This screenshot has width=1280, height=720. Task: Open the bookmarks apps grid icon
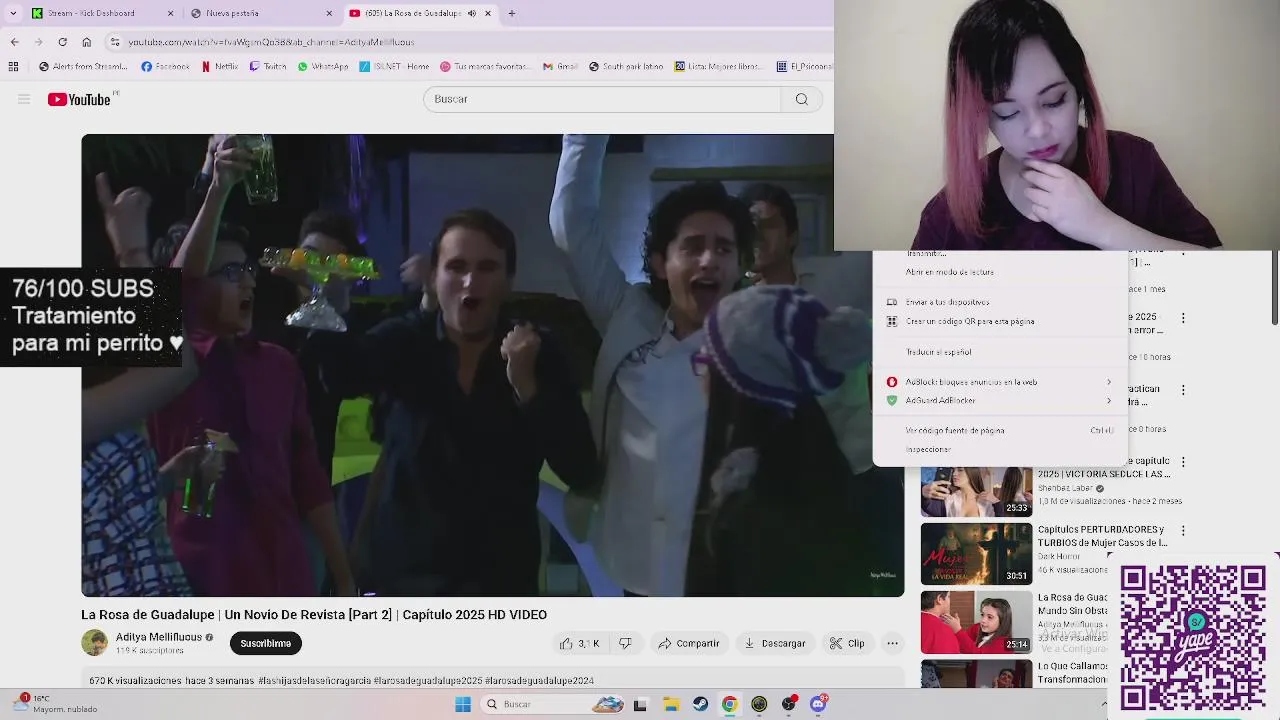click(13, 67)
